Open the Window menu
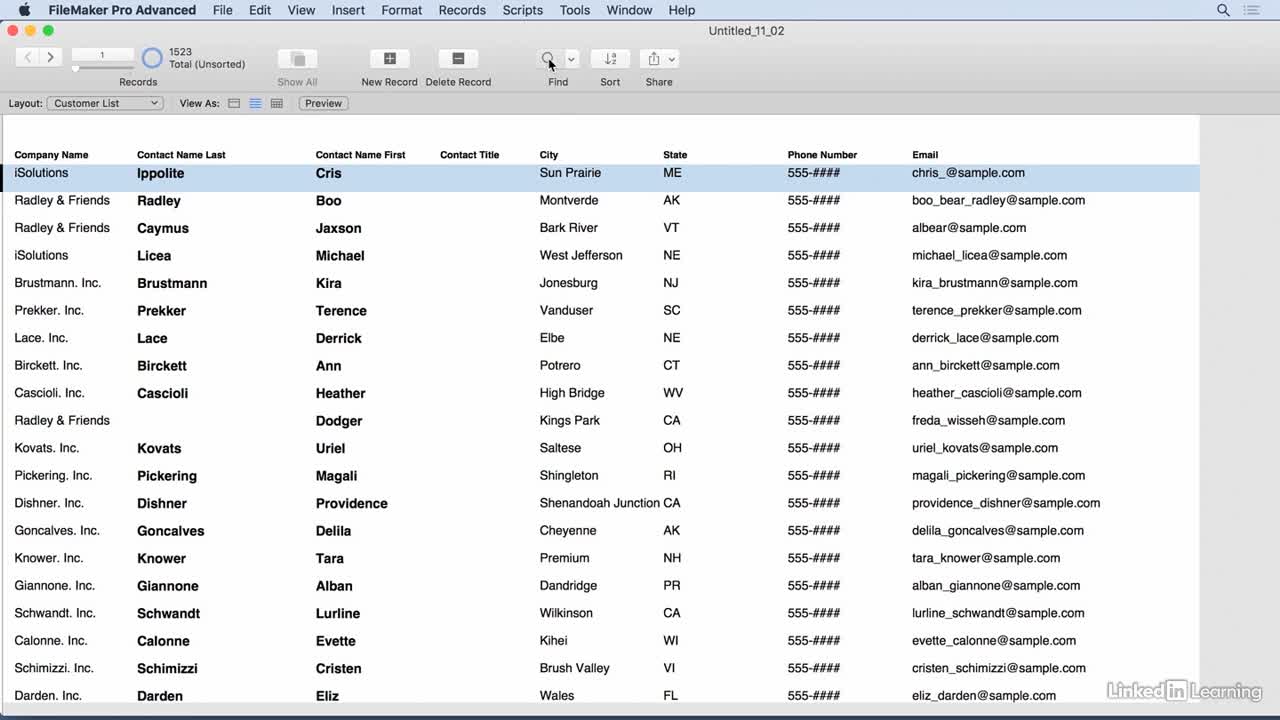This screenshot has height=720, width=1280. (629, 10)
